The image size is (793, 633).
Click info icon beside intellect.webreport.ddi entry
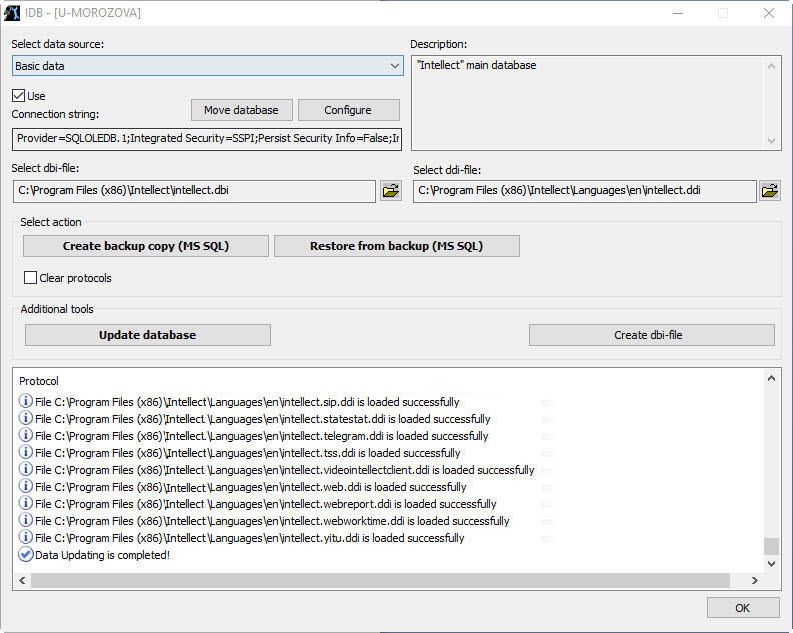point(25,503)
